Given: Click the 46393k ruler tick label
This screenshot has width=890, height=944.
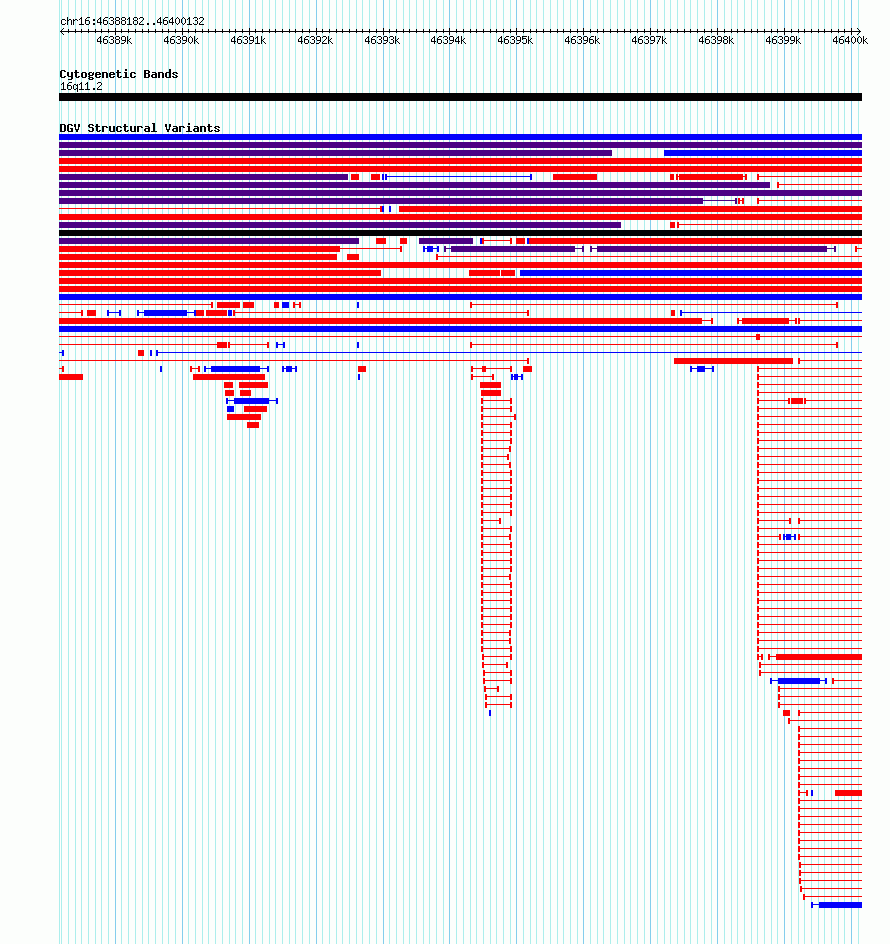Looking at the screenshot, I should 382,40.
